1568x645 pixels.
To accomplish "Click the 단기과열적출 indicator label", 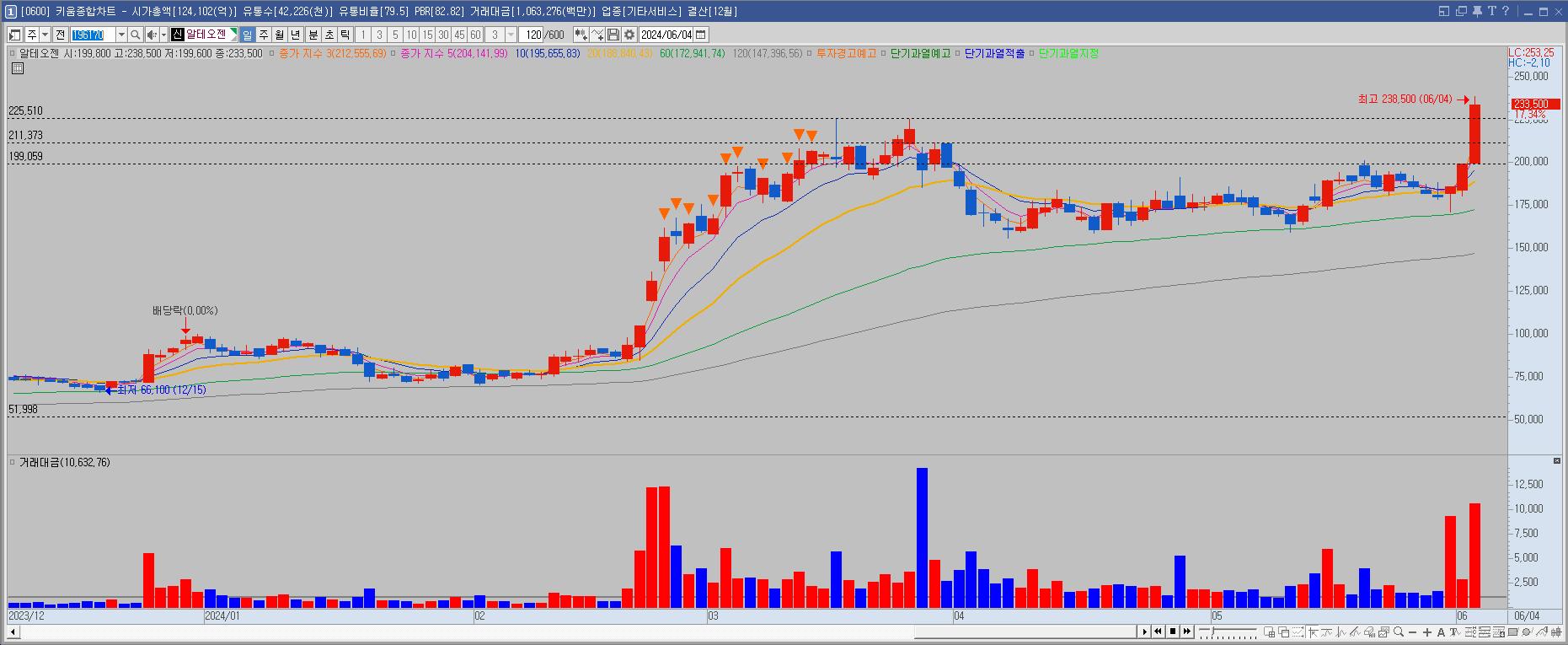I will coord(995,53).
